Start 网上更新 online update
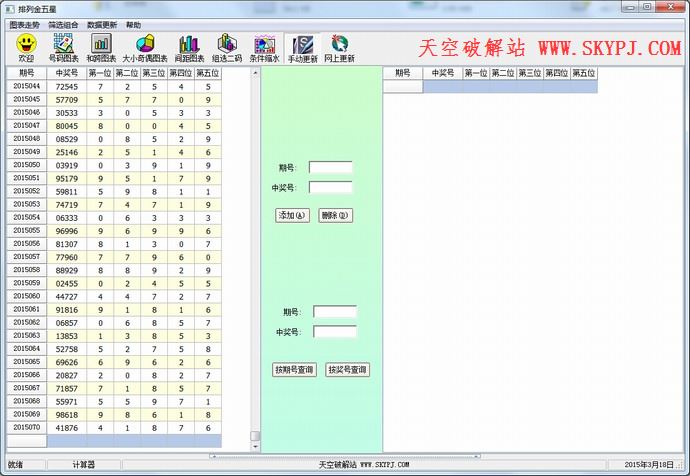Viewport: 690px width, 476px height. click(x=339, y=47)
